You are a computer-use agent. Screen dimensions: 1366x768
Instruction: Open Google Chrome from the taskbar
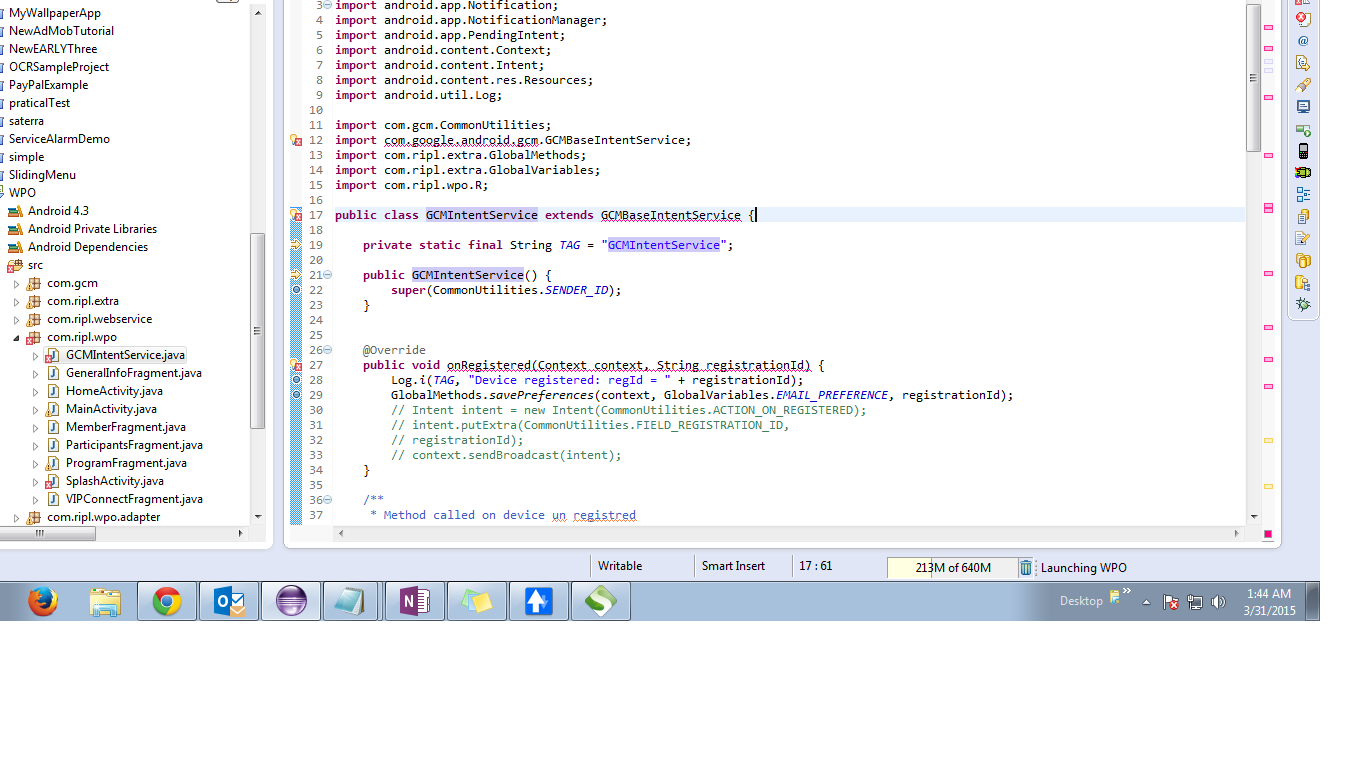167,601
